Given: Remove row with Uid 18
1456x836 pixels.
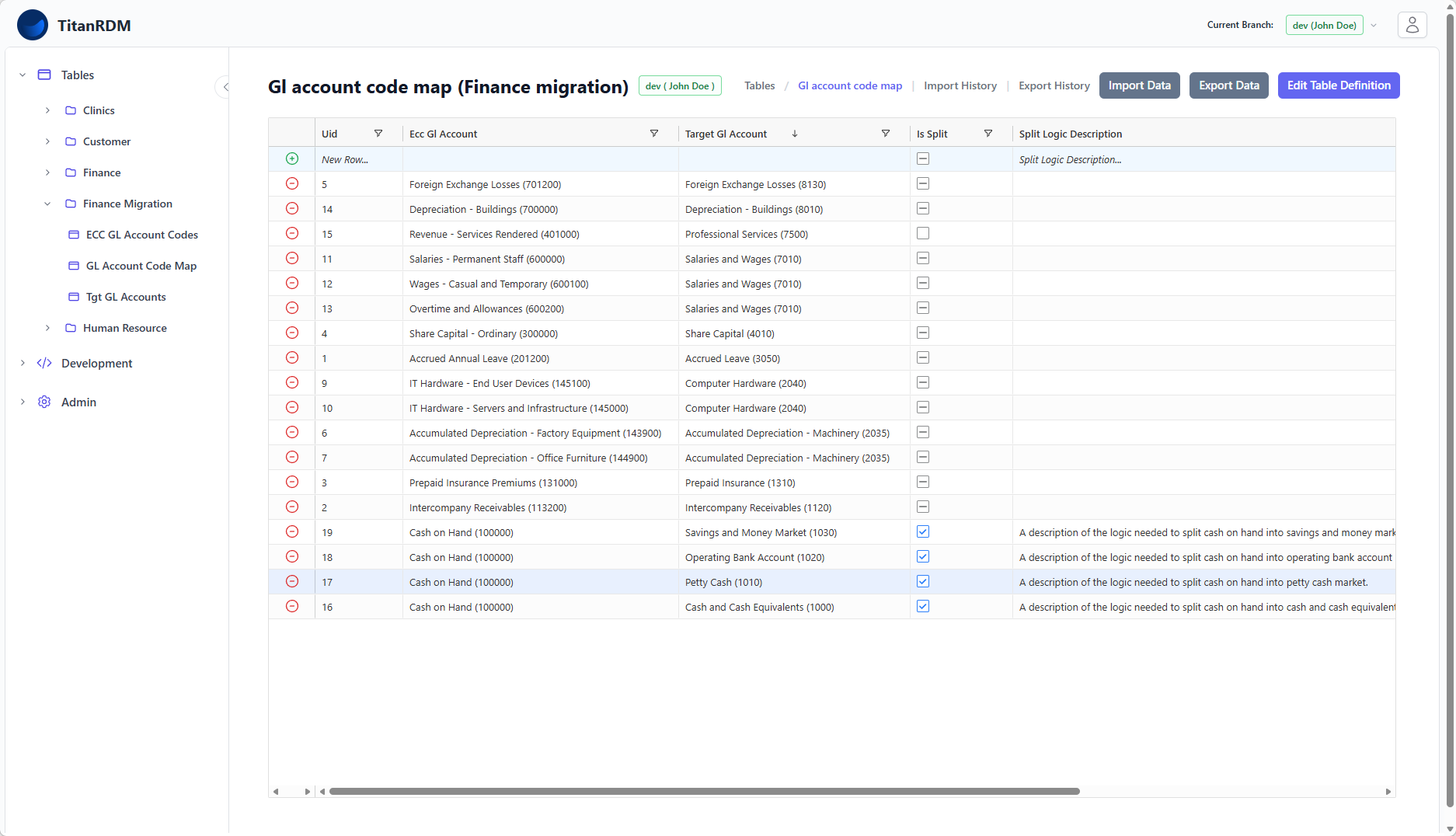Looking at the screenshot, I should 292,556.
